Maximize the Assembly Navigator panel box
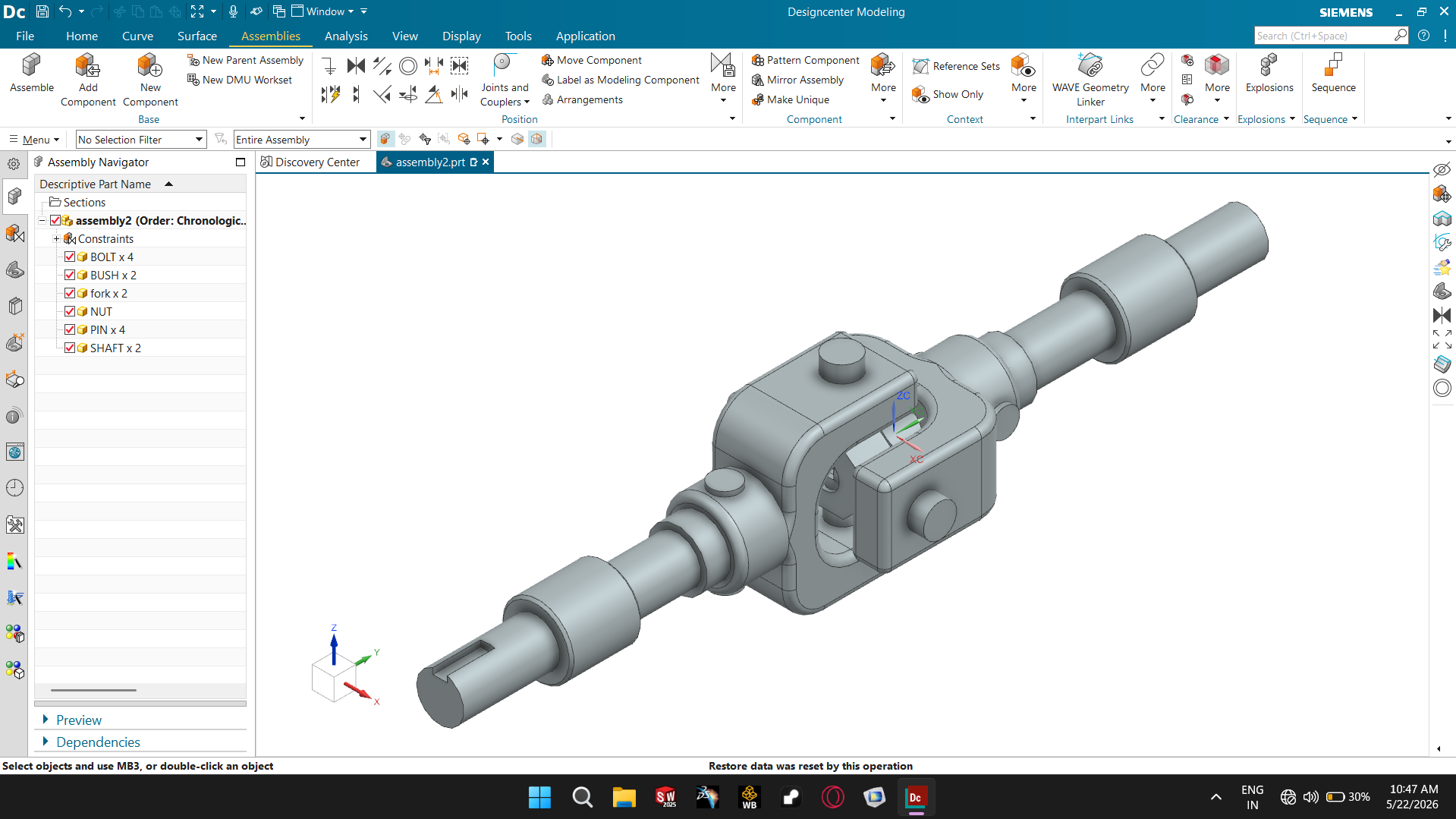This screenshot has width=1456, height=819. coord(241,162)
